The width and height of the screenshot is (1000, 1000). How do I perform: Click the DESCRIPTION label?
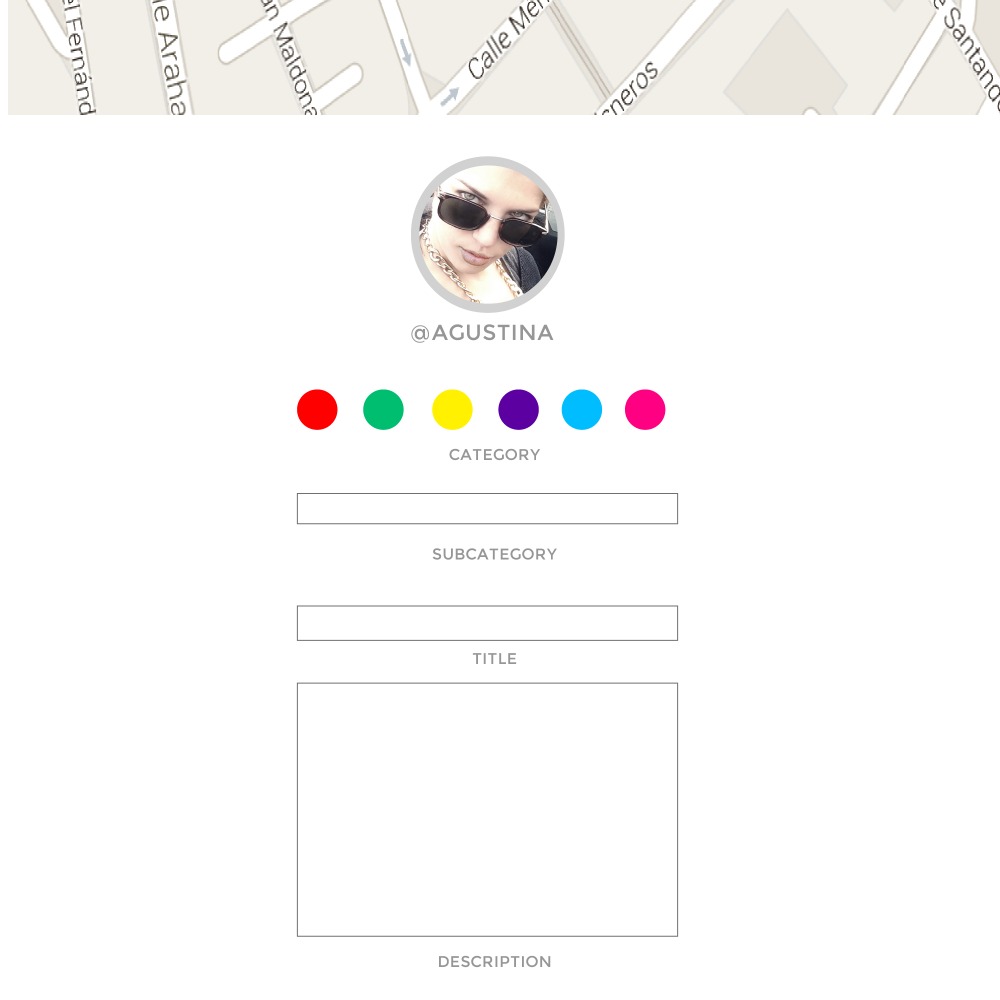pos(494,962)
